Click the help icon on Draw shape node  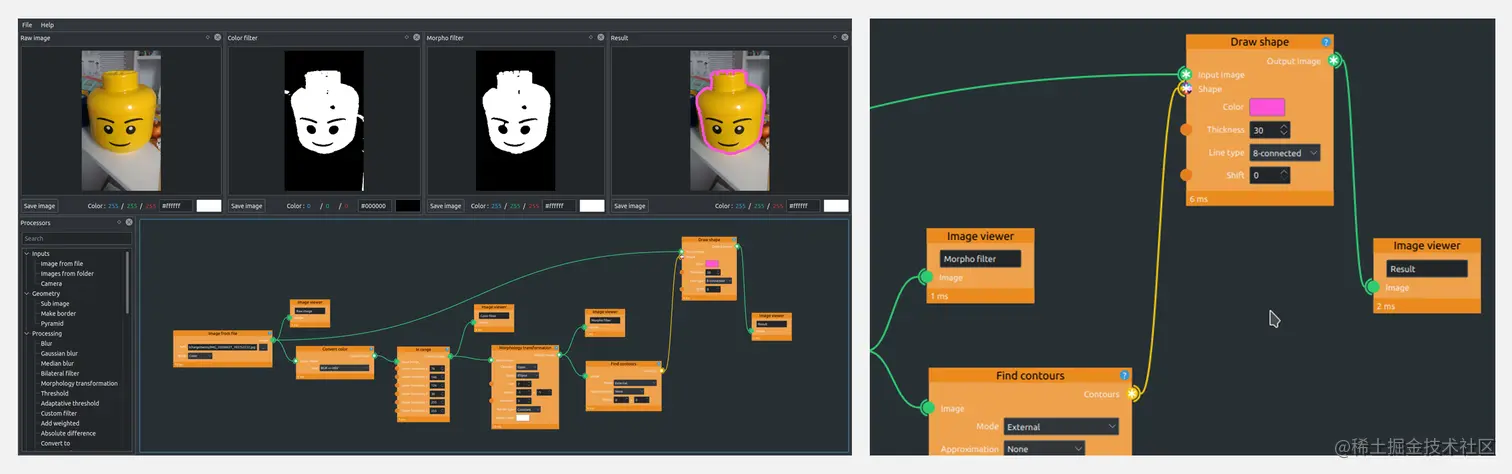[1326, 42]
